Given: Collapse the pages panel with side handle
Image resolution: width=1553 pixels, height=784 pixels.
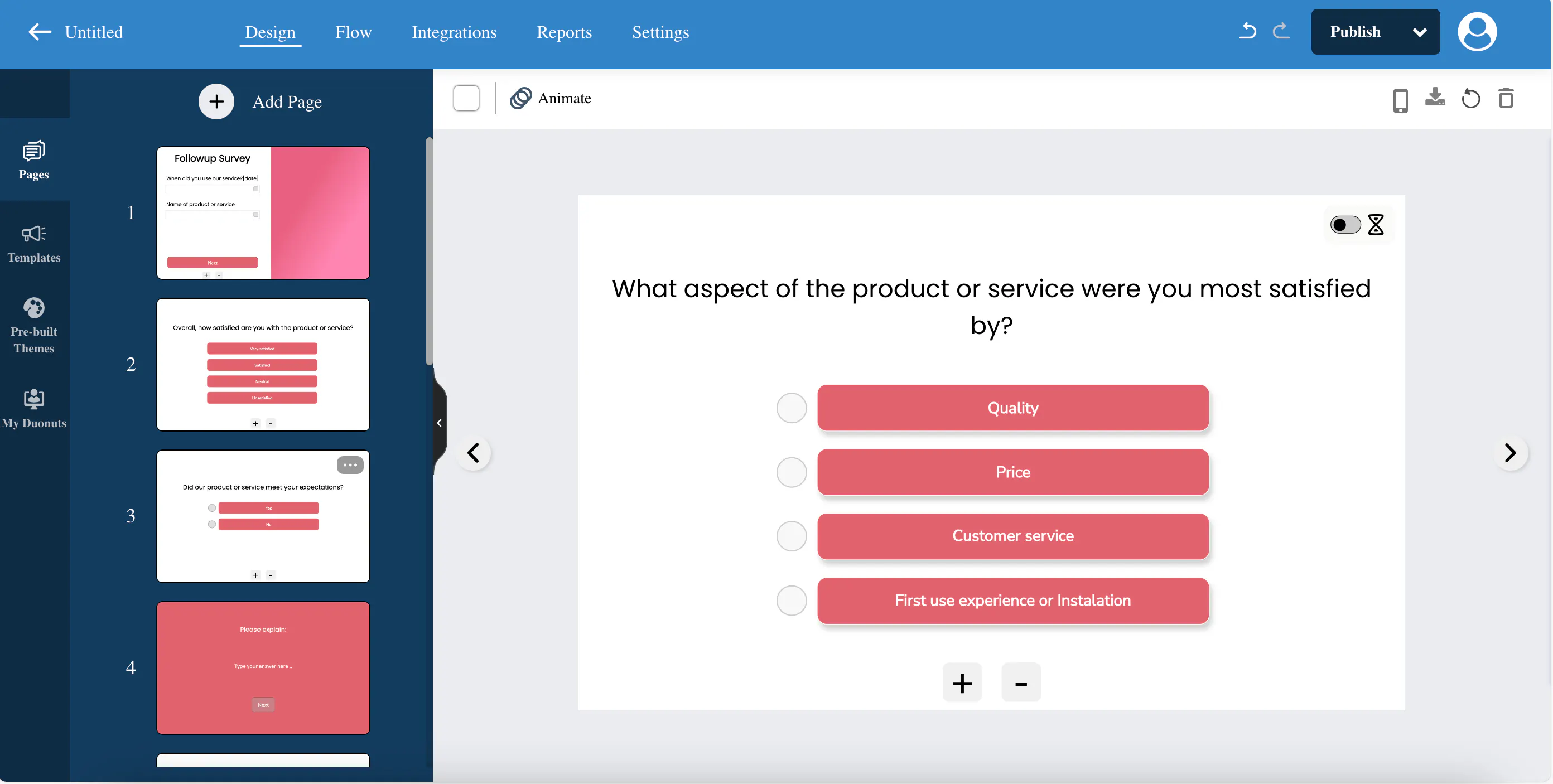Looking at the screenshot, I should 440,423.
